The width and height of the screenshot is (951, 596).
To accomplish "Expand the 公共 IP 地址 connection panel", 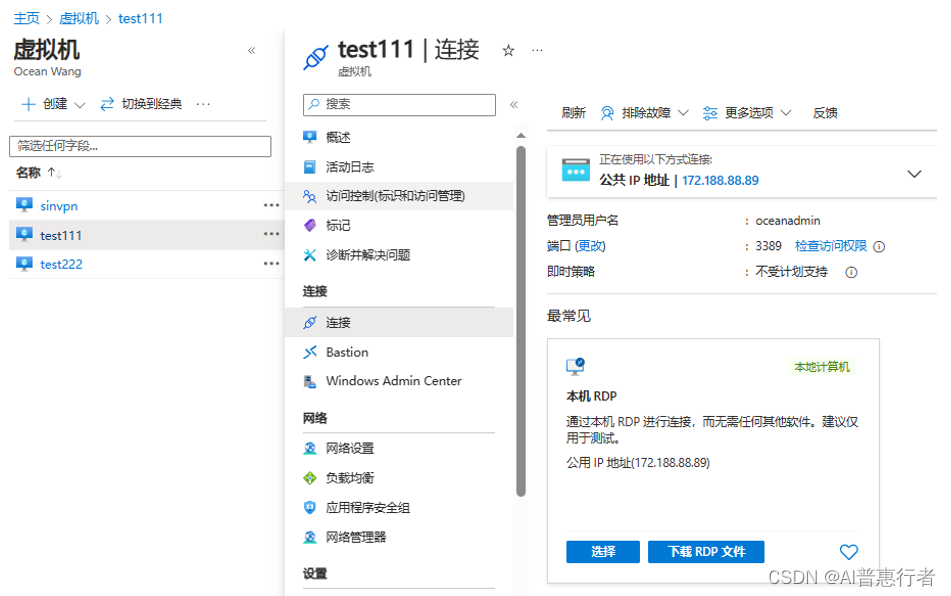I will tap(913, 174).
